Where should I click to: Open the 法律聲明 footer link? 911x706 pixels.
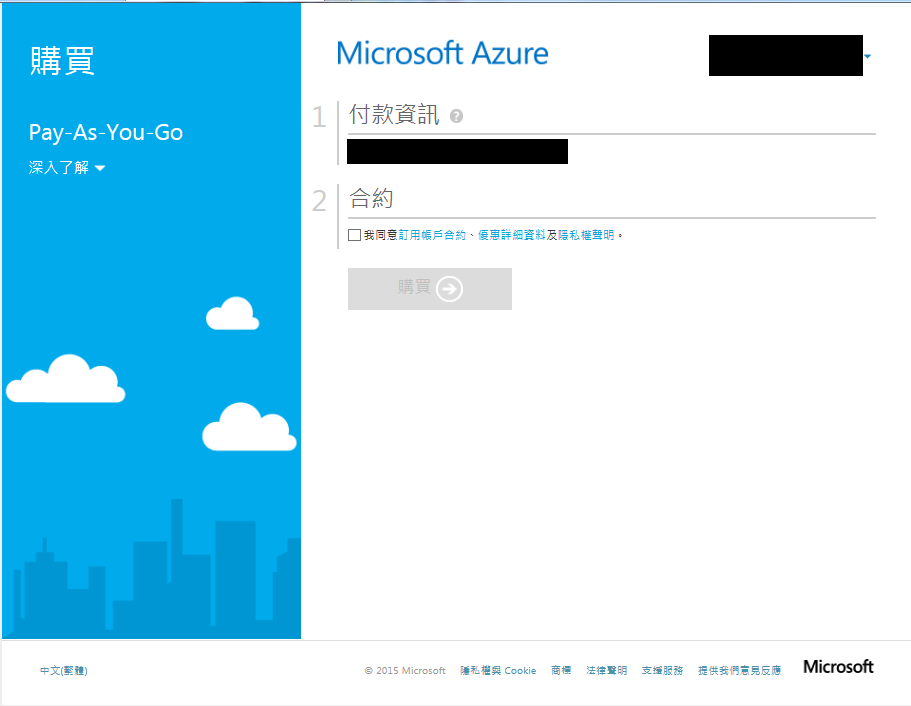point(606,671)
